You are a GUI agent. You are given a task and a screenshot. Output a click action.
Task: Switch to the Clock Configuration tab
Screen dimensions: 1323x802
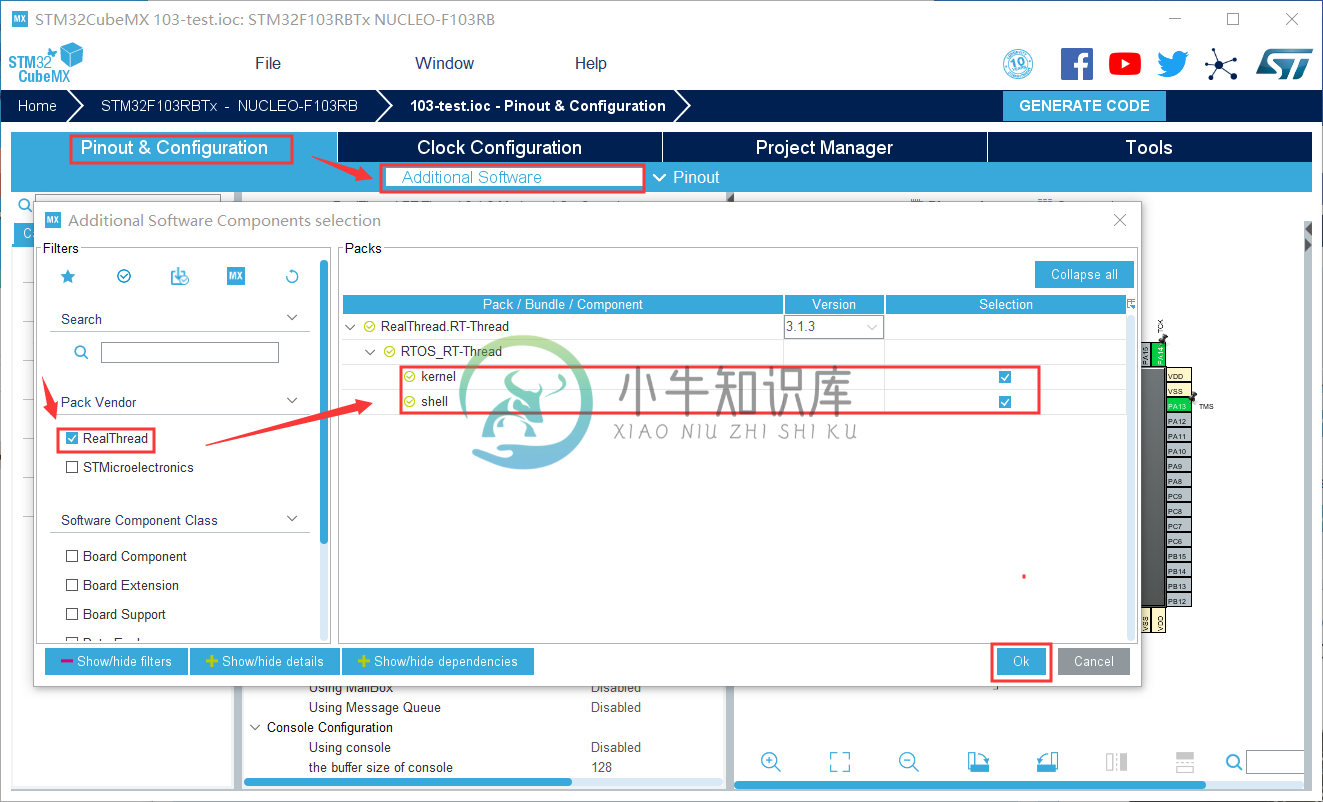tap(499, 147)
